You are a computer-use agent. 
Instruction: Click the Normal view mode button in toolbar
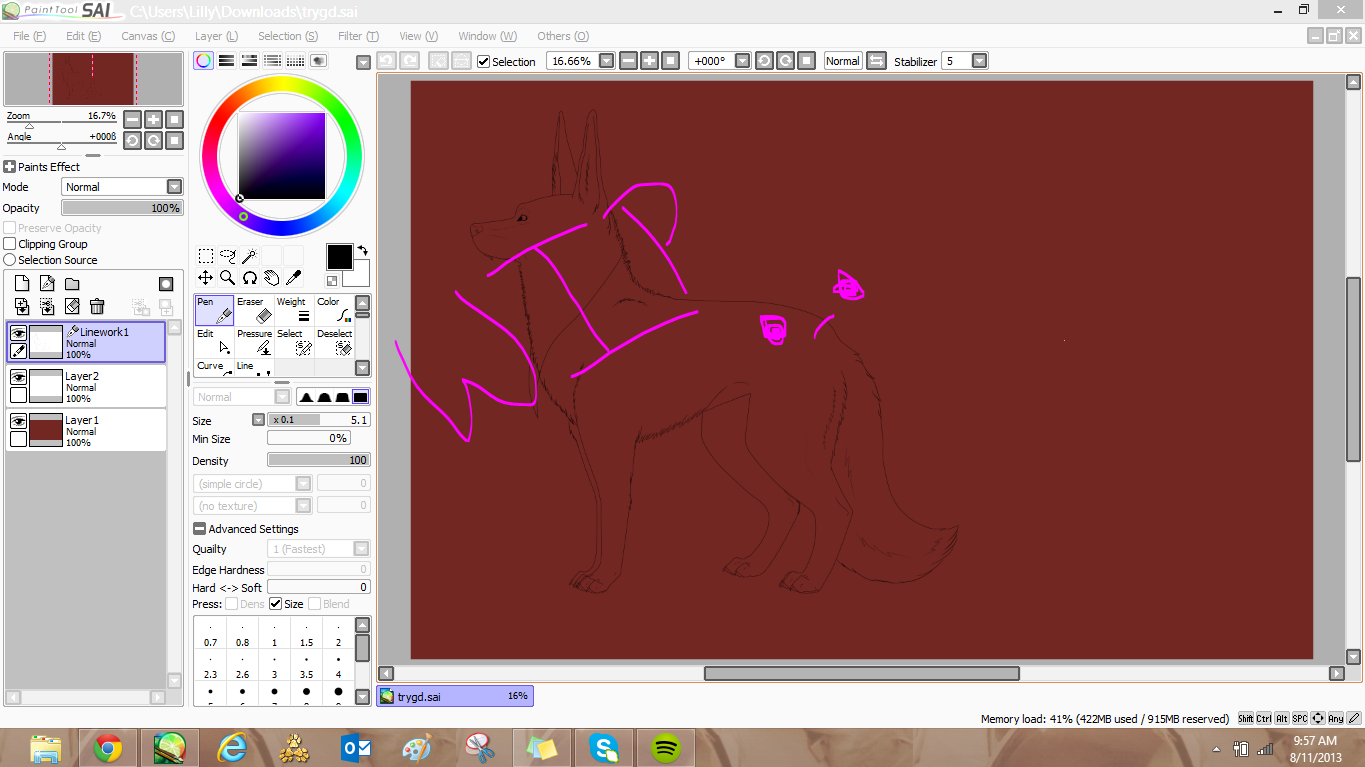[842, 61]
